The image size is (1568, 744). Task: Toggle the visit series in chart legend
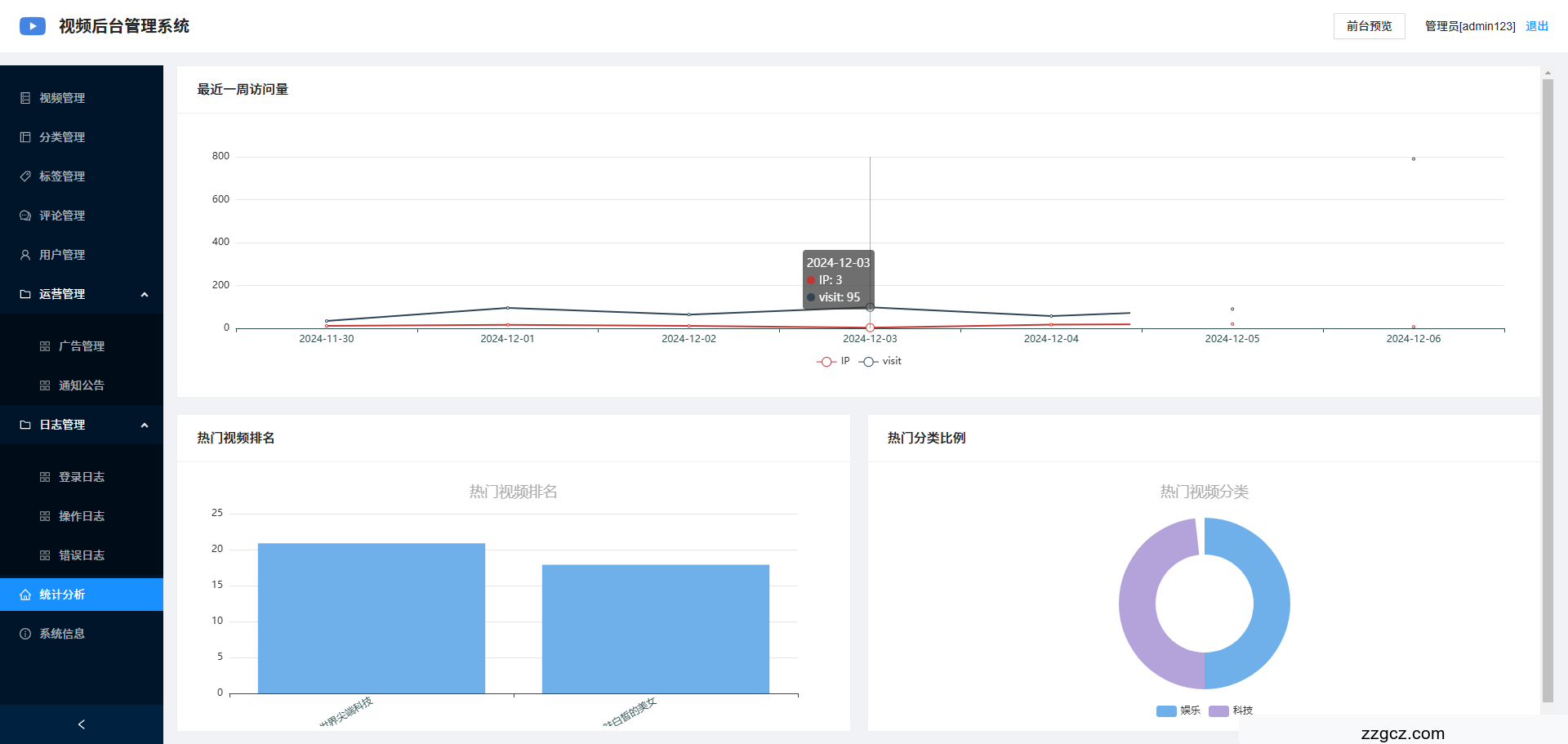point(880,361)
